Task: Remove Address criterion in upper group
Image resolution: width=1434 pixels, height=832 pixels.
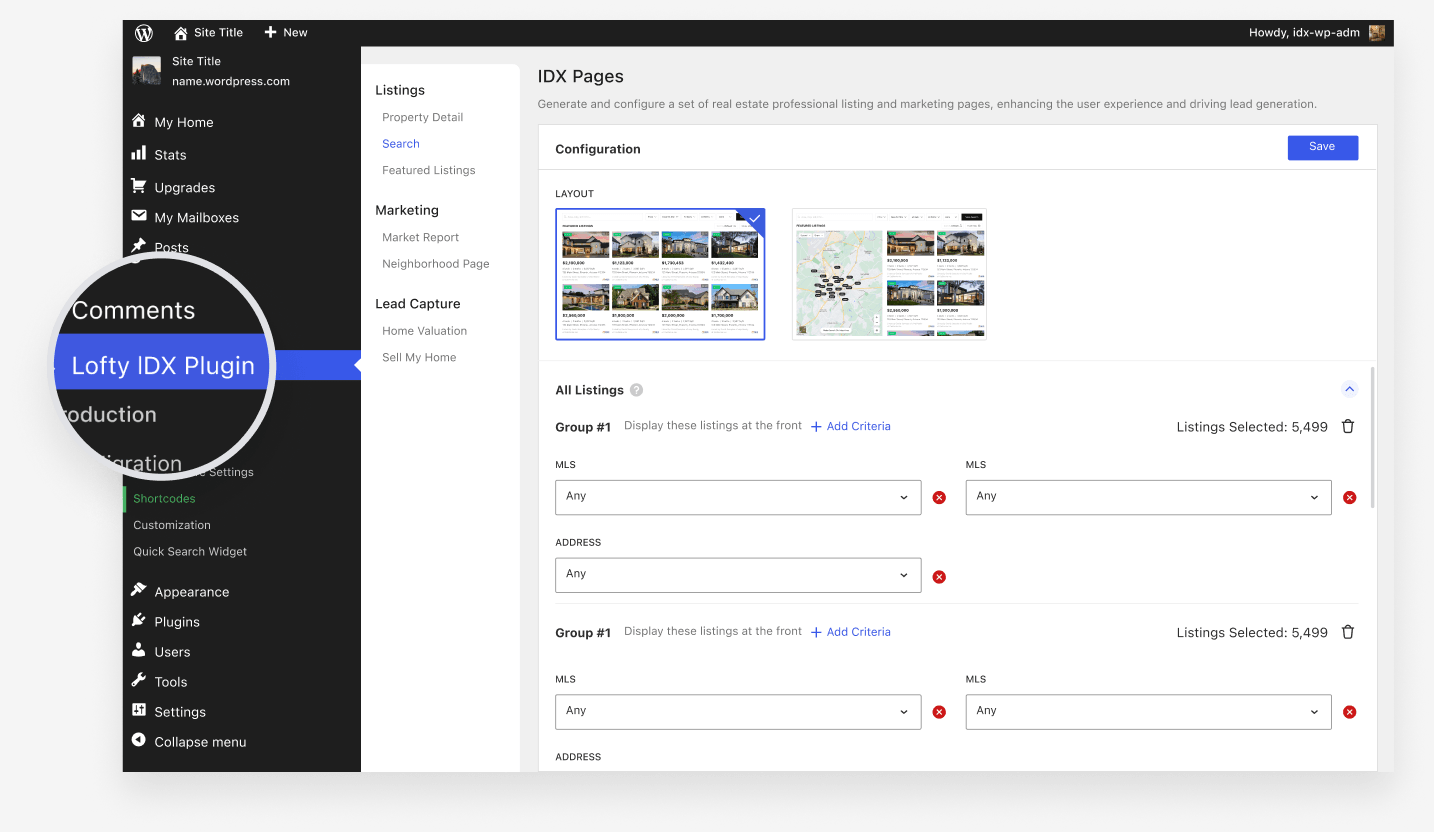Action: tap(939, 577)
